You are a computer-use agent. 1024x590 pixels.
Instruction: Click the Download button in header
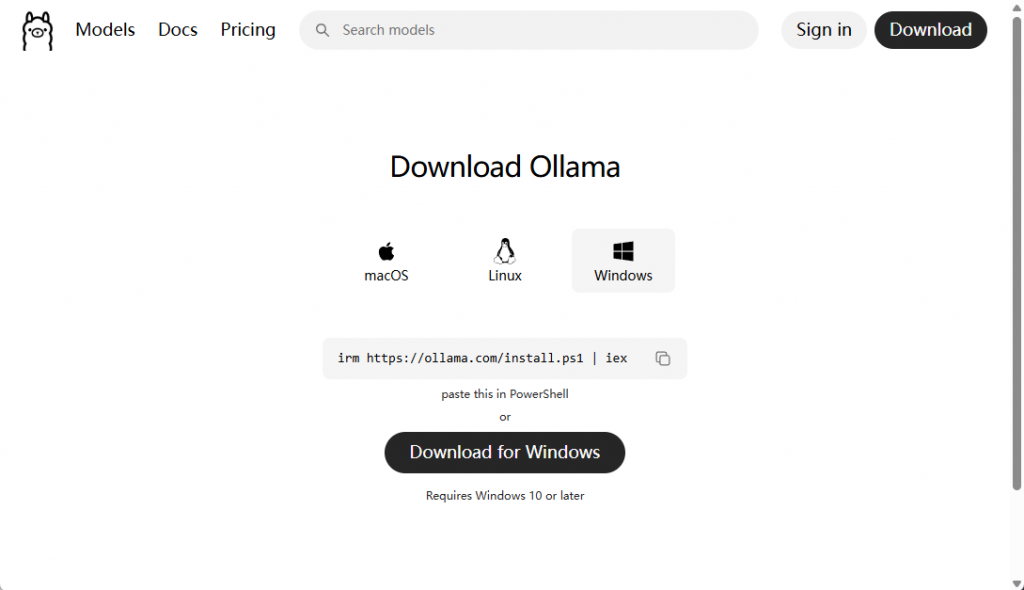931,30
